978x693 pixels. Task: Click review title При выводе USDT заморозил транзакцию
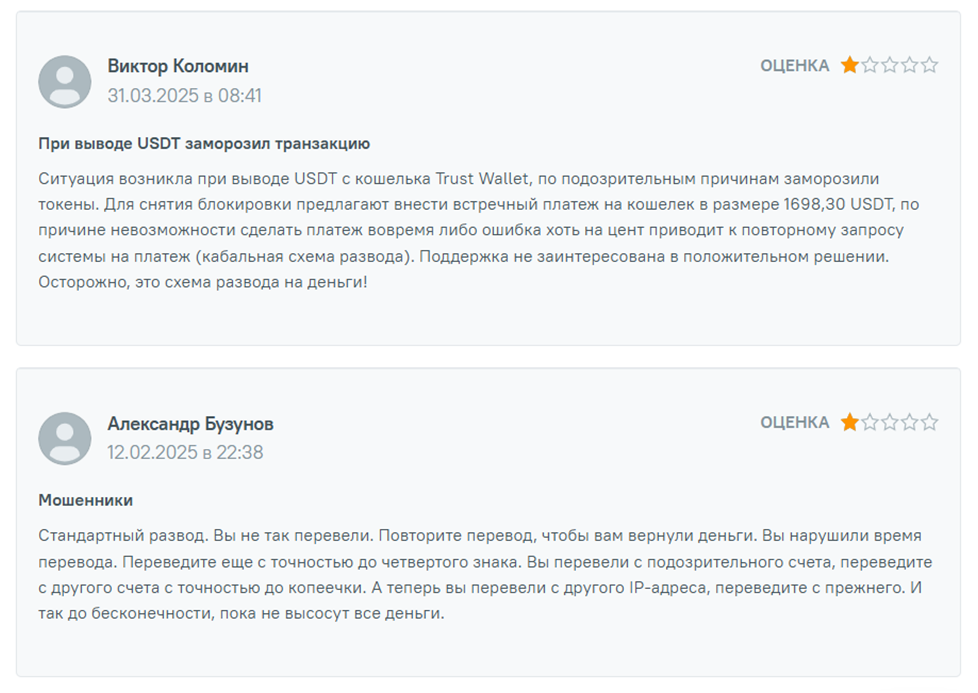(x=204, y=144)
